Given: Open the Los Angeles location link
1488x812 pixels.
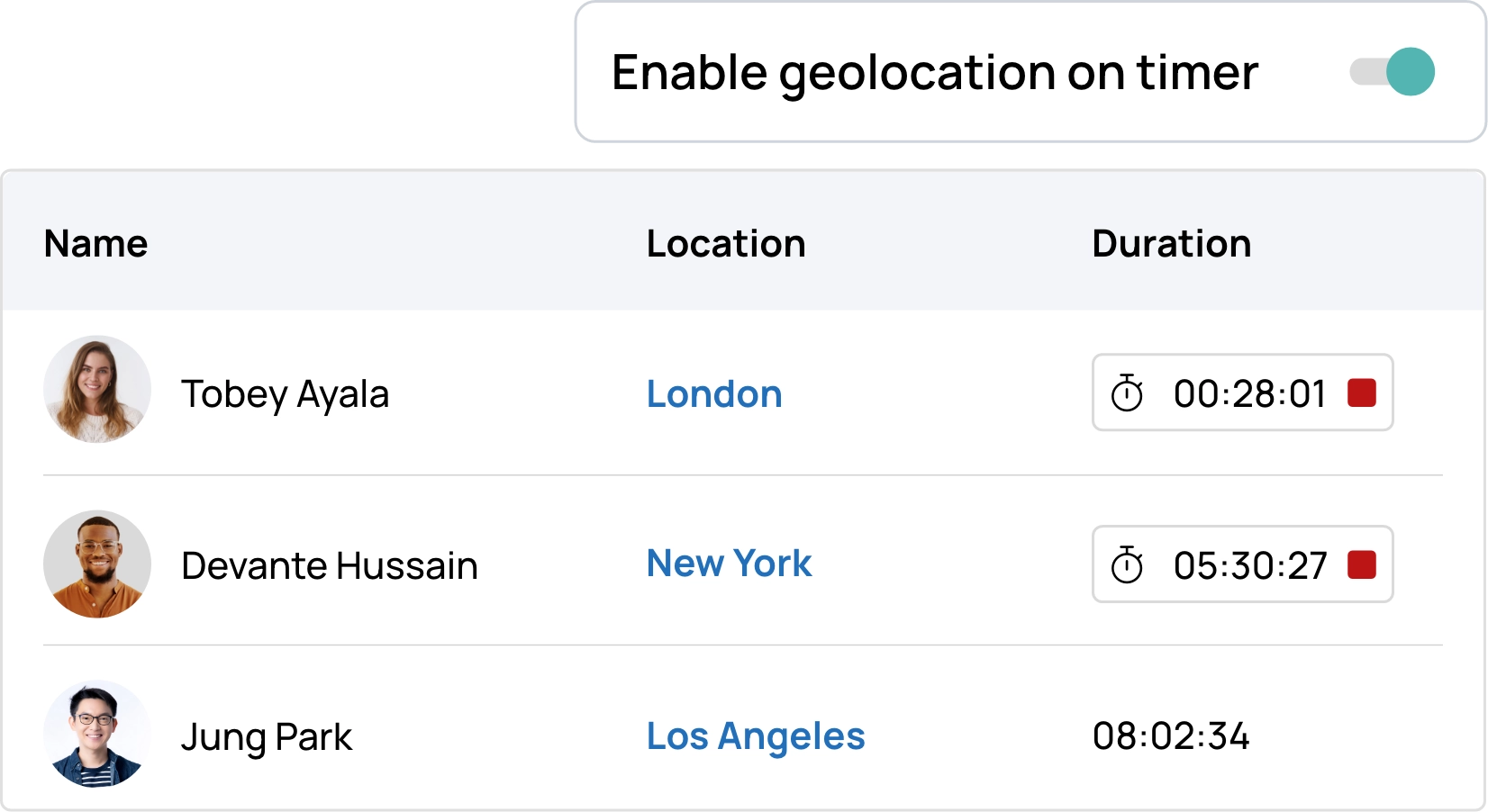Looking at the screenshot, I should click(756, 735).
